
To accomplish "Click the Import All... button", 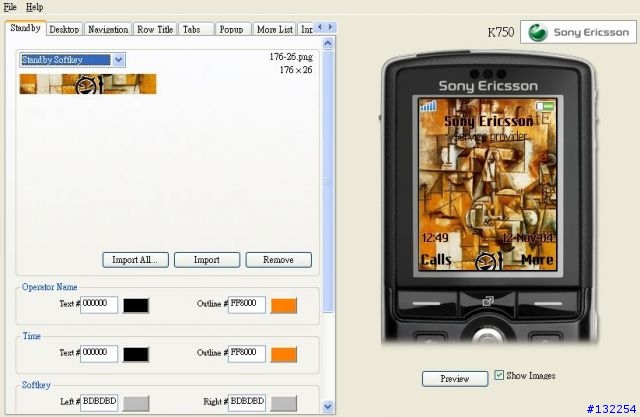I will click(x=135, y=260).
